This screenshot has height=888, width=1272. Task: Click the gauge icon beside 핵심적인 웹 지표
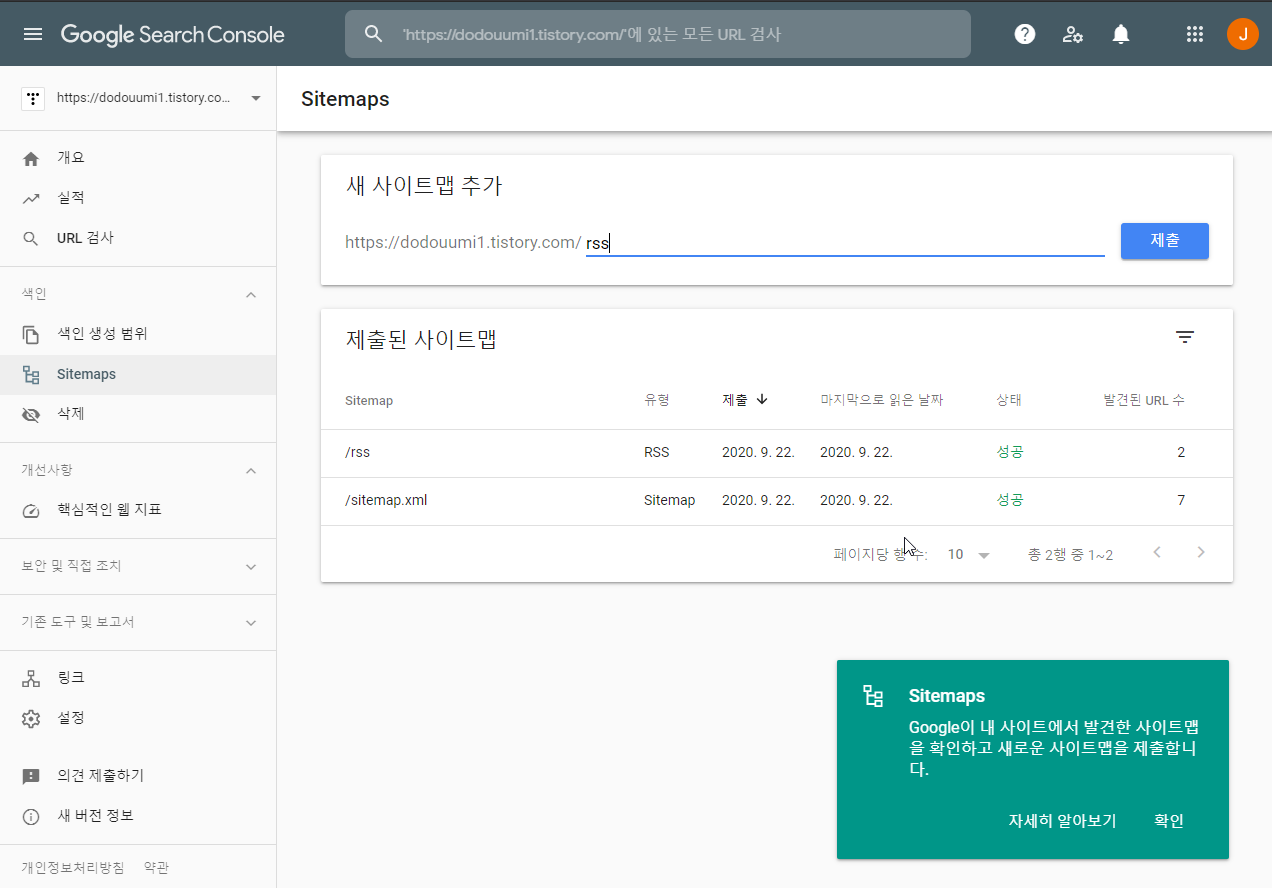click(x=31, y=510)
